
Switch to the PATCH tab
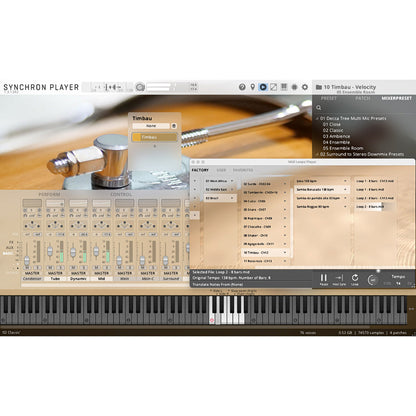pos(363,98)
